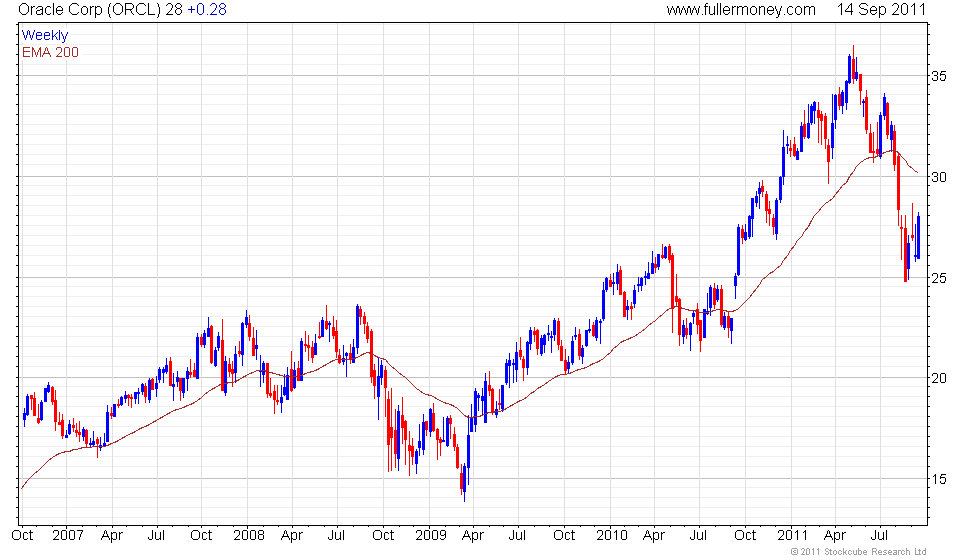Image resolution: width=980 pixels, height=560 pixels.
Task: Select the blue 'Weekly' legend label
Action: pos(44,36)
